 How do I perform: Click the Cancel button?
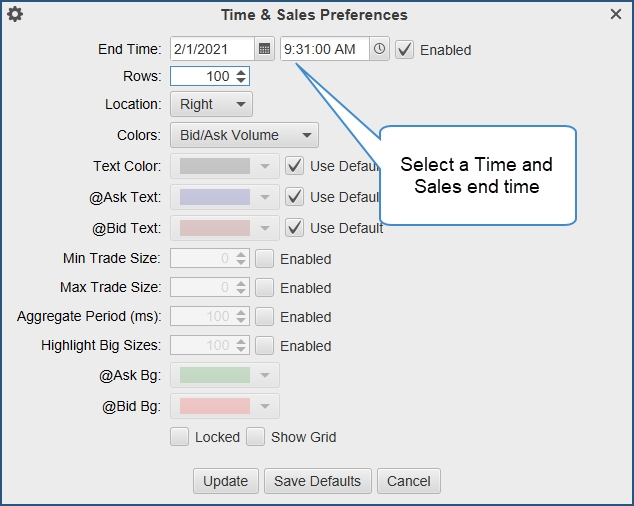point(409,481)
